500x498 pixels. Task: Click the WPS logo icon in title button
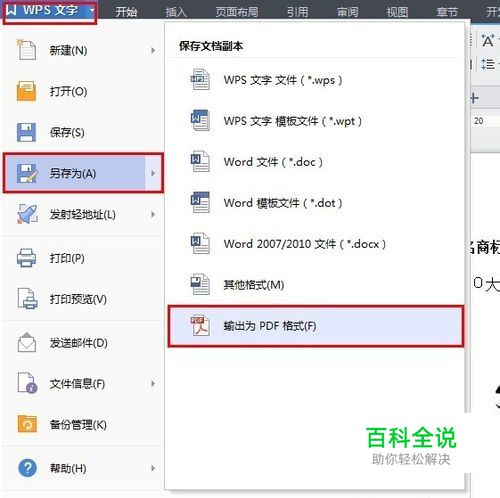(x=11, y=10)
